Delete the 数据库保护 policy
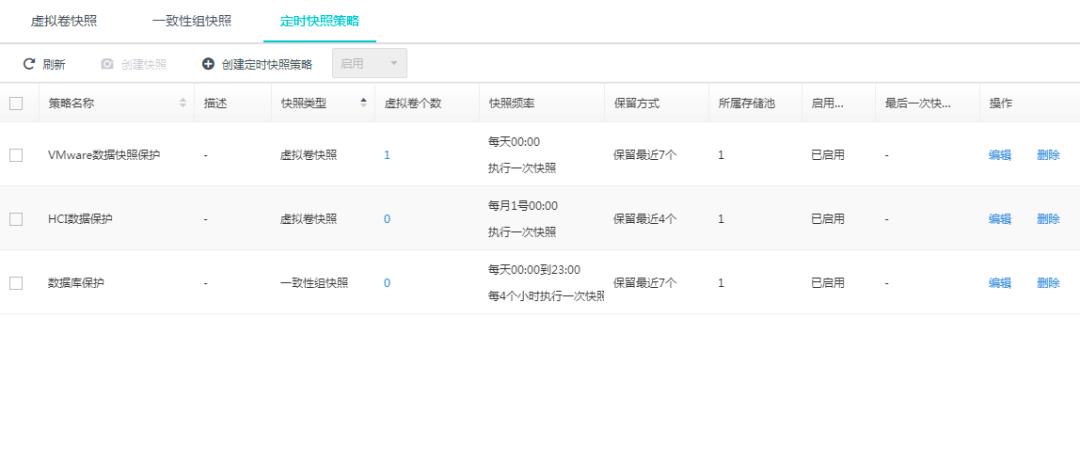 point(1047,283)
